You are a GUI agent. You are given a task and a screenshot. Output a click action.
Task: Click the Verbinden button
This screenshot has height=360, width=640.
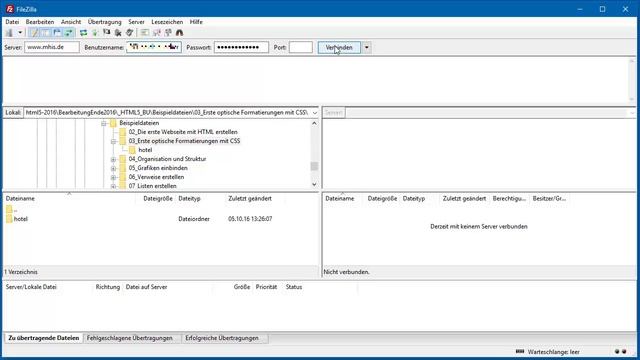click(339, 47)
